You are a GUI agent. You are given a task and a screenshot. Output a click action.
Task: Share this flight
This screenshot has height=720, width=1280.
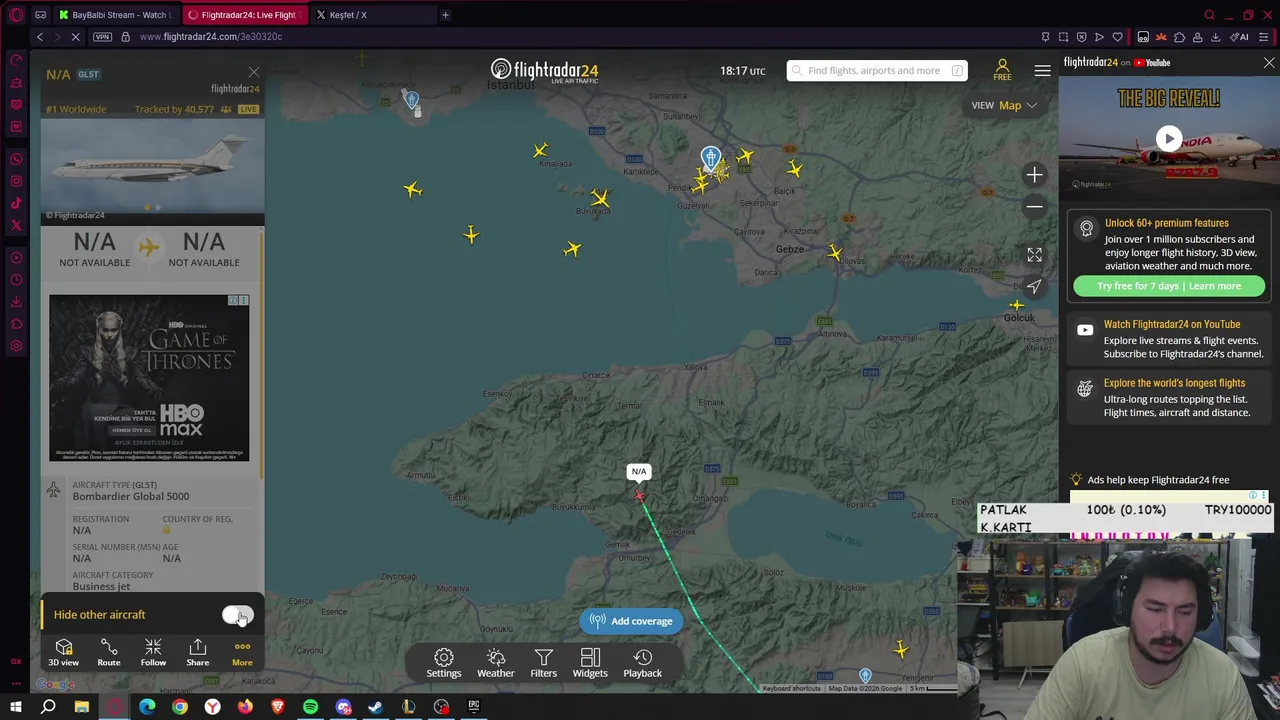(197, 652)
